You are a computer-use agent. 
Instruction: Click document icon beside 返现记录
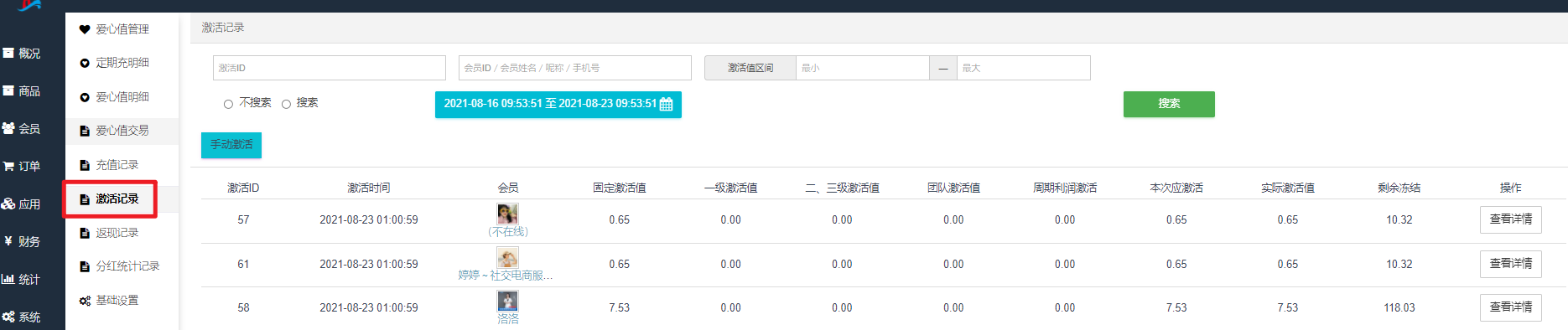[84, 233]
